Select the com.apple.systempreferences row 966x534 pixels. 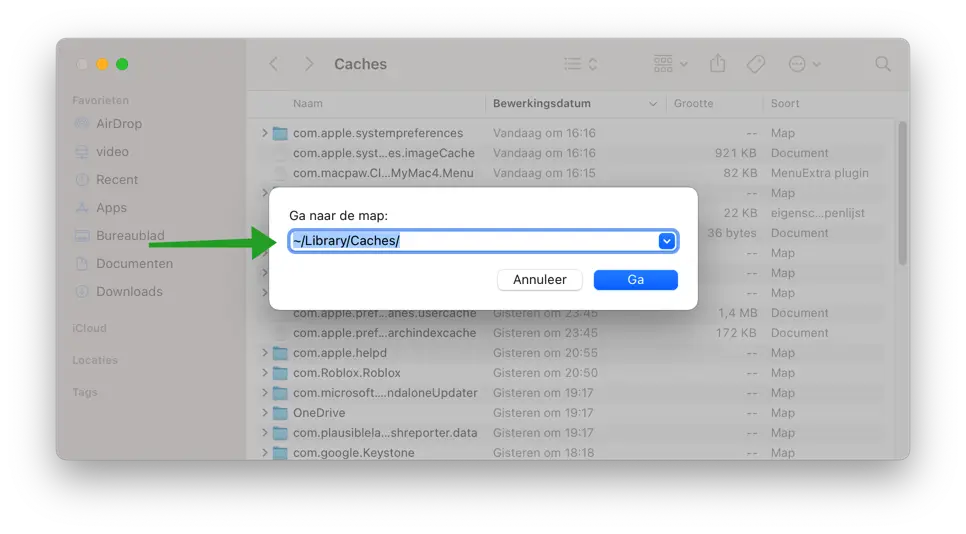coord(572,133)
